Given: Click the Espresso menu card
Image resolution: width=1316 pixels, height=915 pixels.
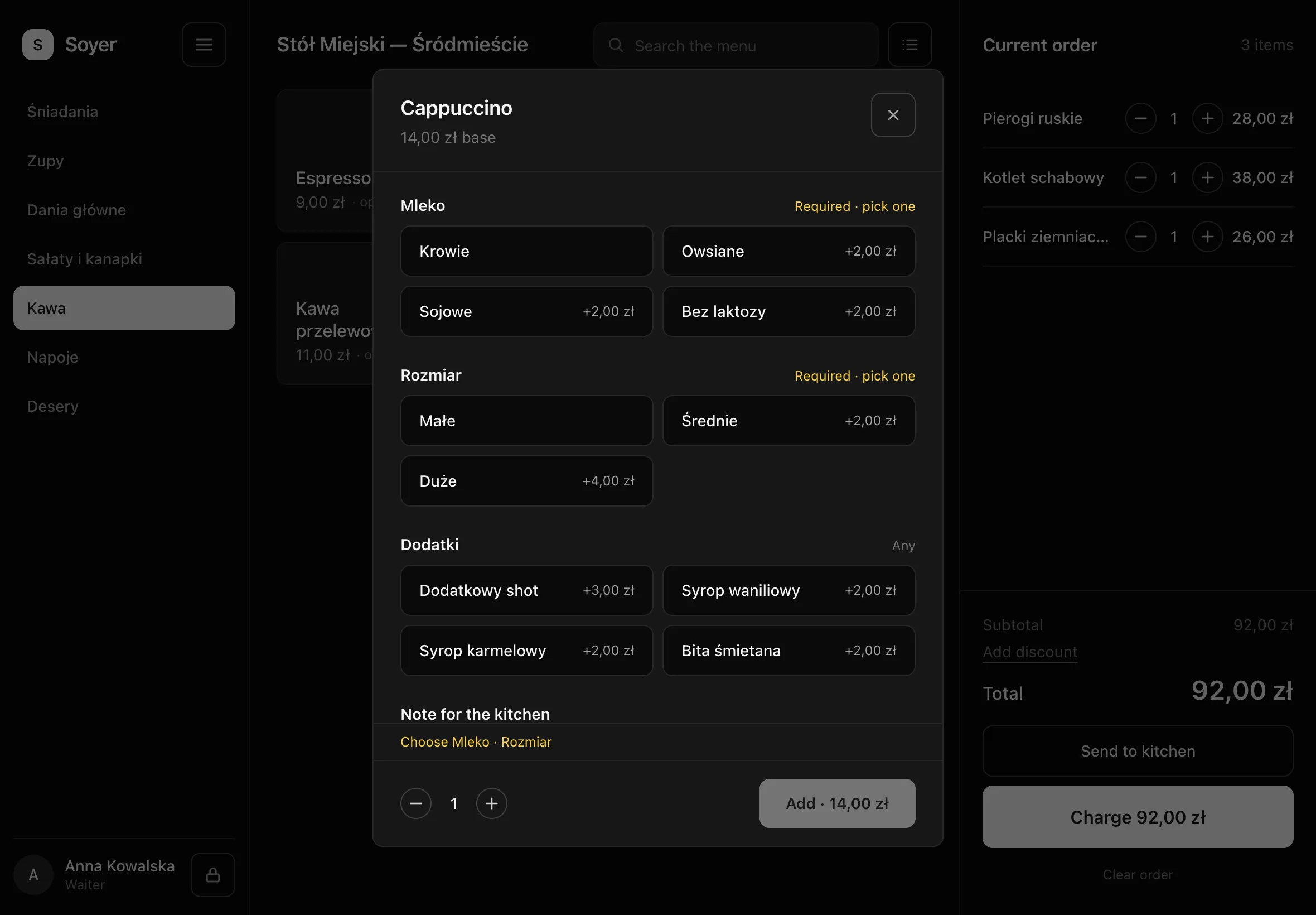Looking at the screenshot, I should tap(325, 161).
